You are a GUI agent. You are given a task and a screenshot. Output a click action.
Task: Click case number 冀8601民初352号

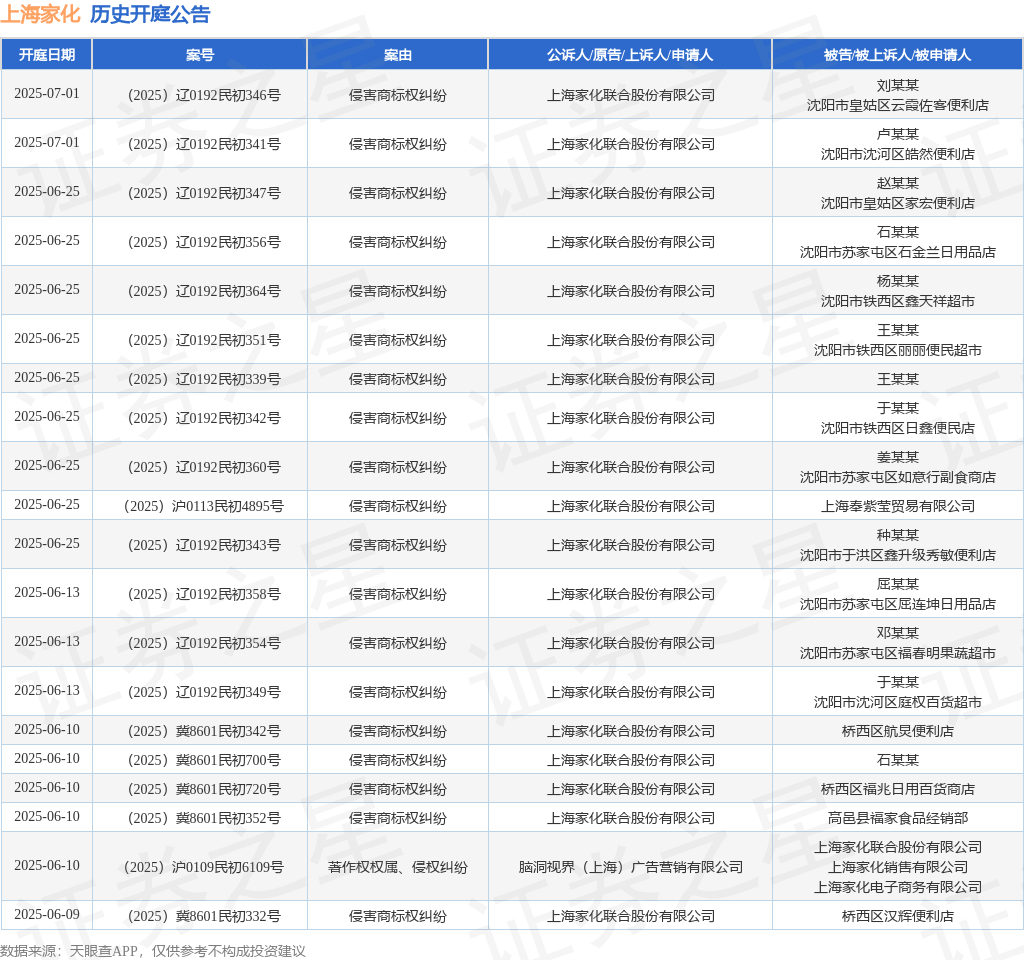204,818
